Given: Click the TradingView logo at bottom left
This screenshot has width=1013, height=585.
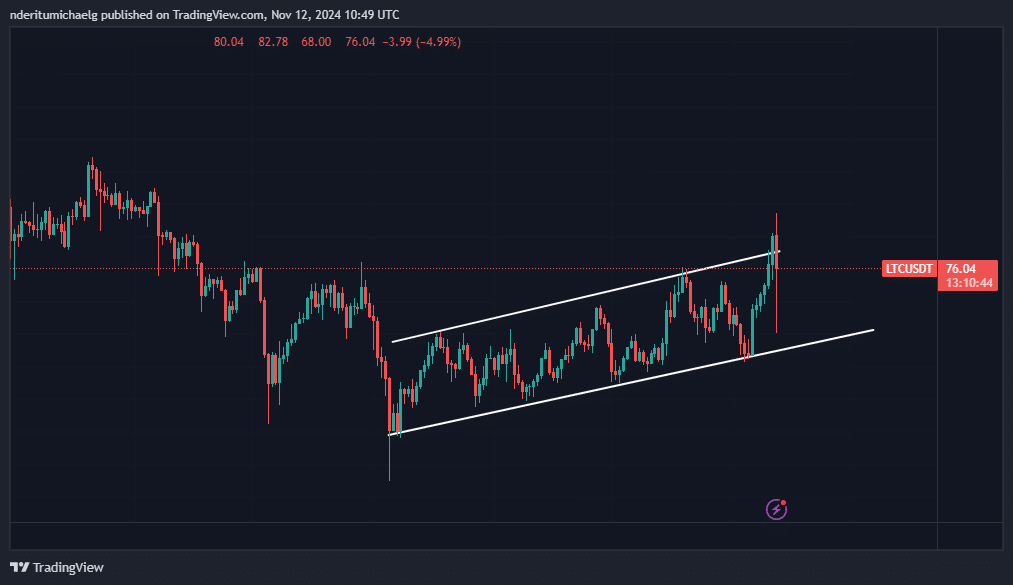Looking at the screenshot, I should 57,568.
